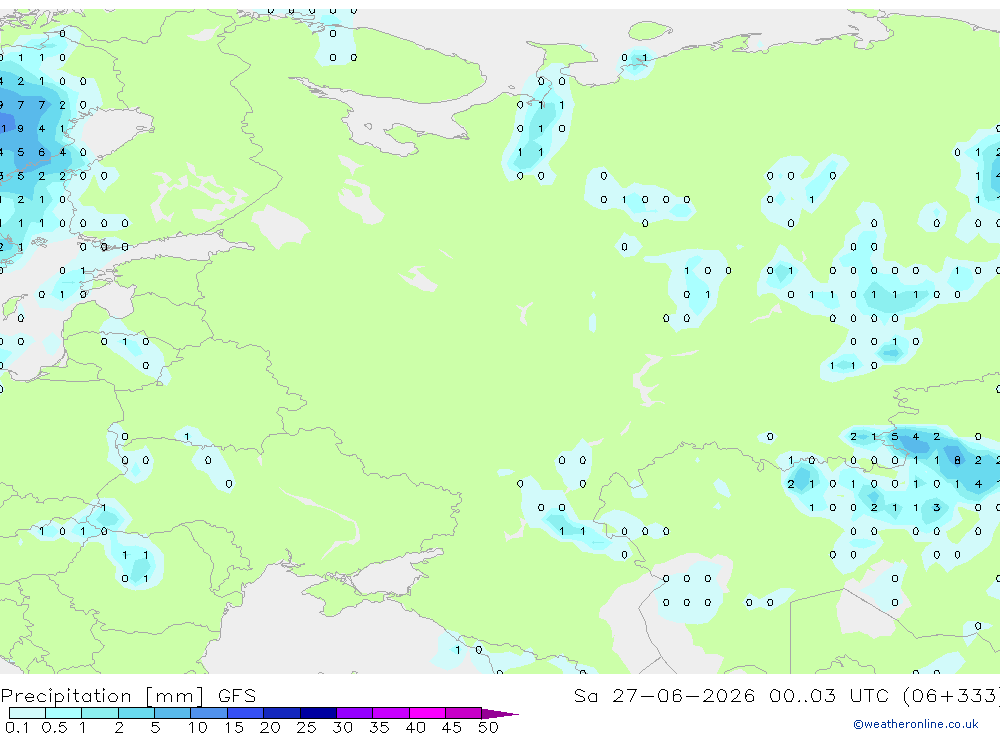Pick the 10–15 mm legend swatch

click(x=209, y=713)
